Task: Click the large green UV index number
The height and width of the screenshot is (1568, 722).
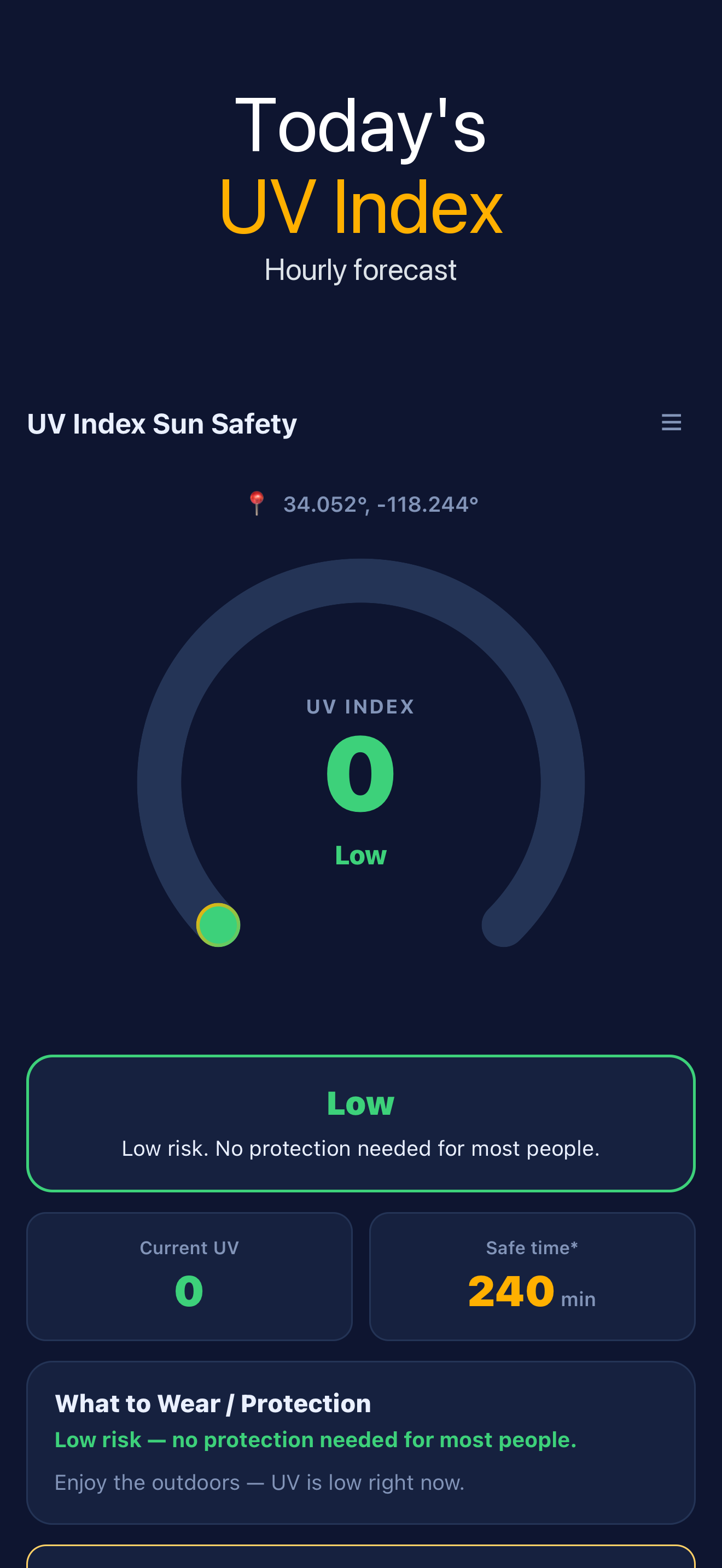Action: (360, 774)
